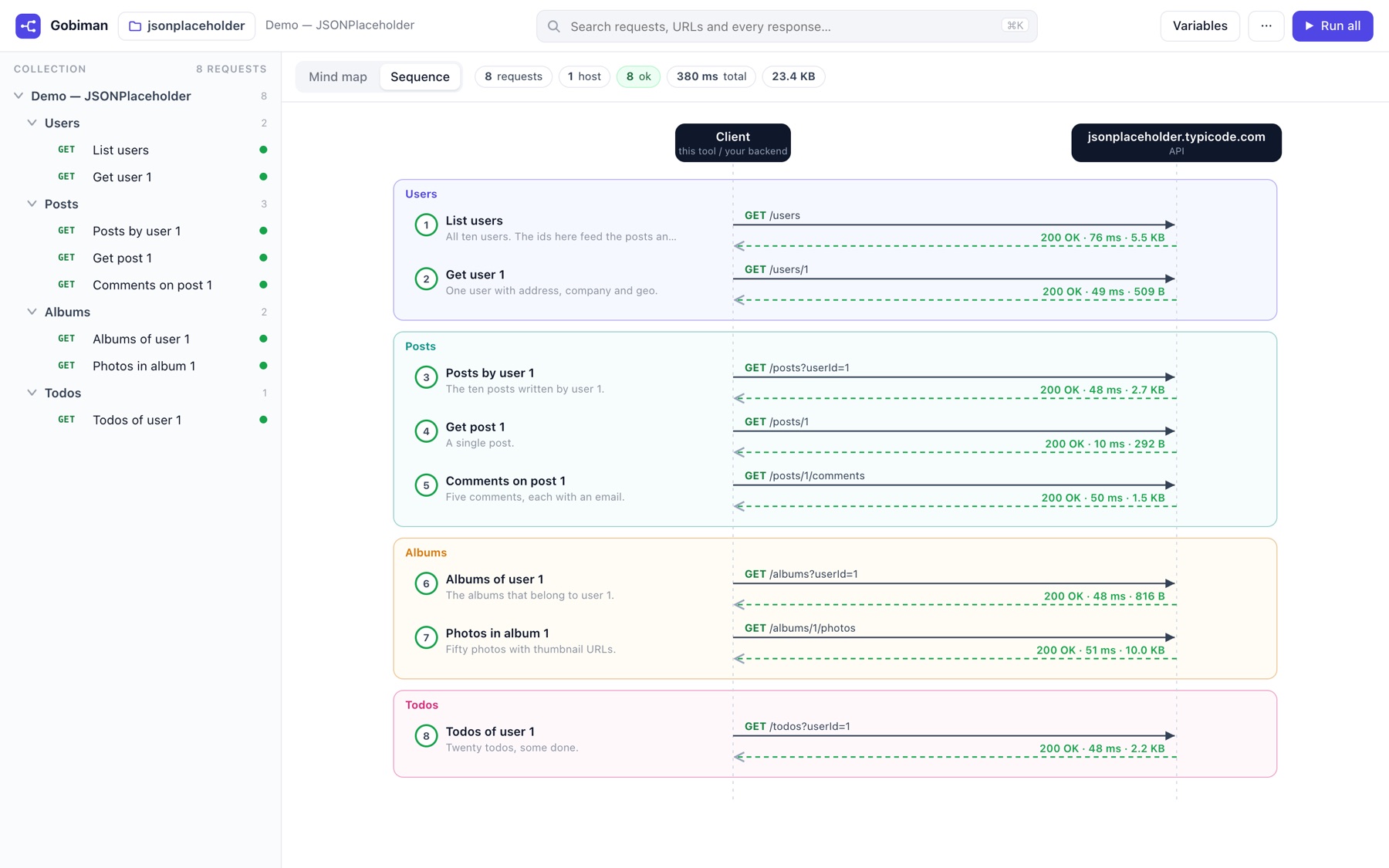The image size is (1389, 868).
Task: Click step circle 1 for List users
Action: pyautogui.click(x=426, y=225)
